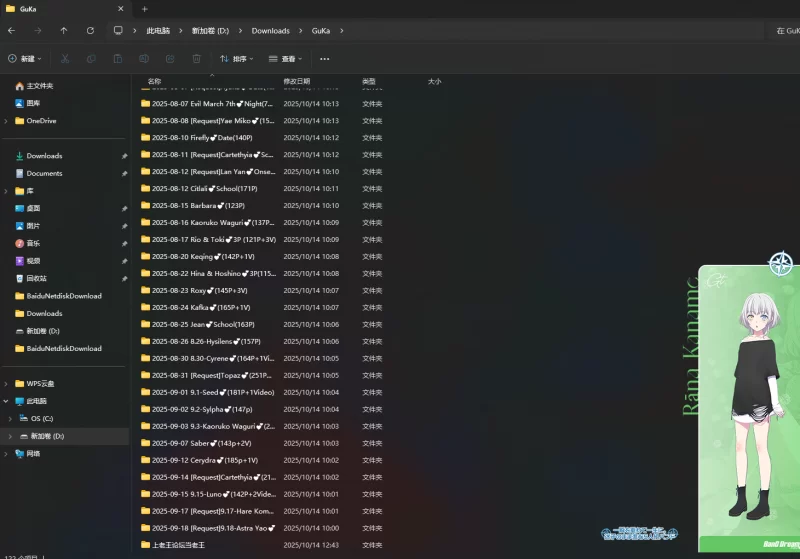The width and height of the screenshot is (800, 559).
Task: Open the 查看 (View) dropdown menu
Action: click(x=285, y=59)
